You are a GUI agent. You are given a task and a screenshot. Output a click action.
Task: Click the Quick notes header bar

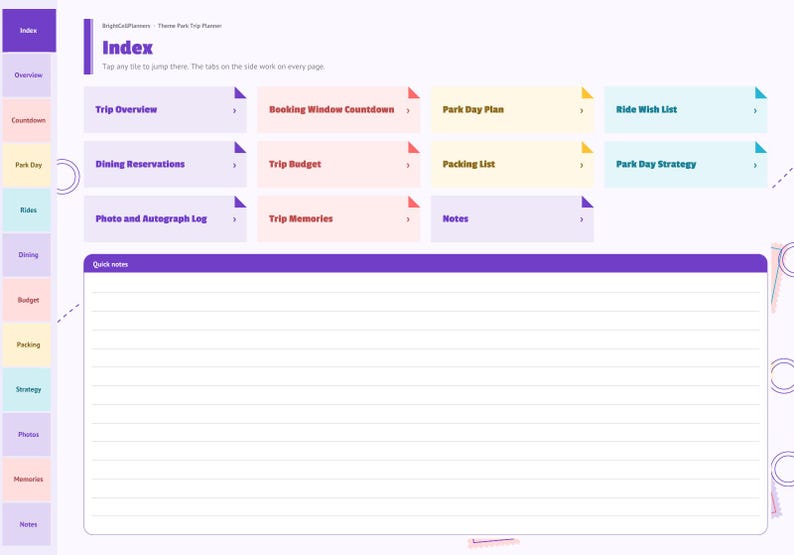pyautogui.click(x=425, y=264)
